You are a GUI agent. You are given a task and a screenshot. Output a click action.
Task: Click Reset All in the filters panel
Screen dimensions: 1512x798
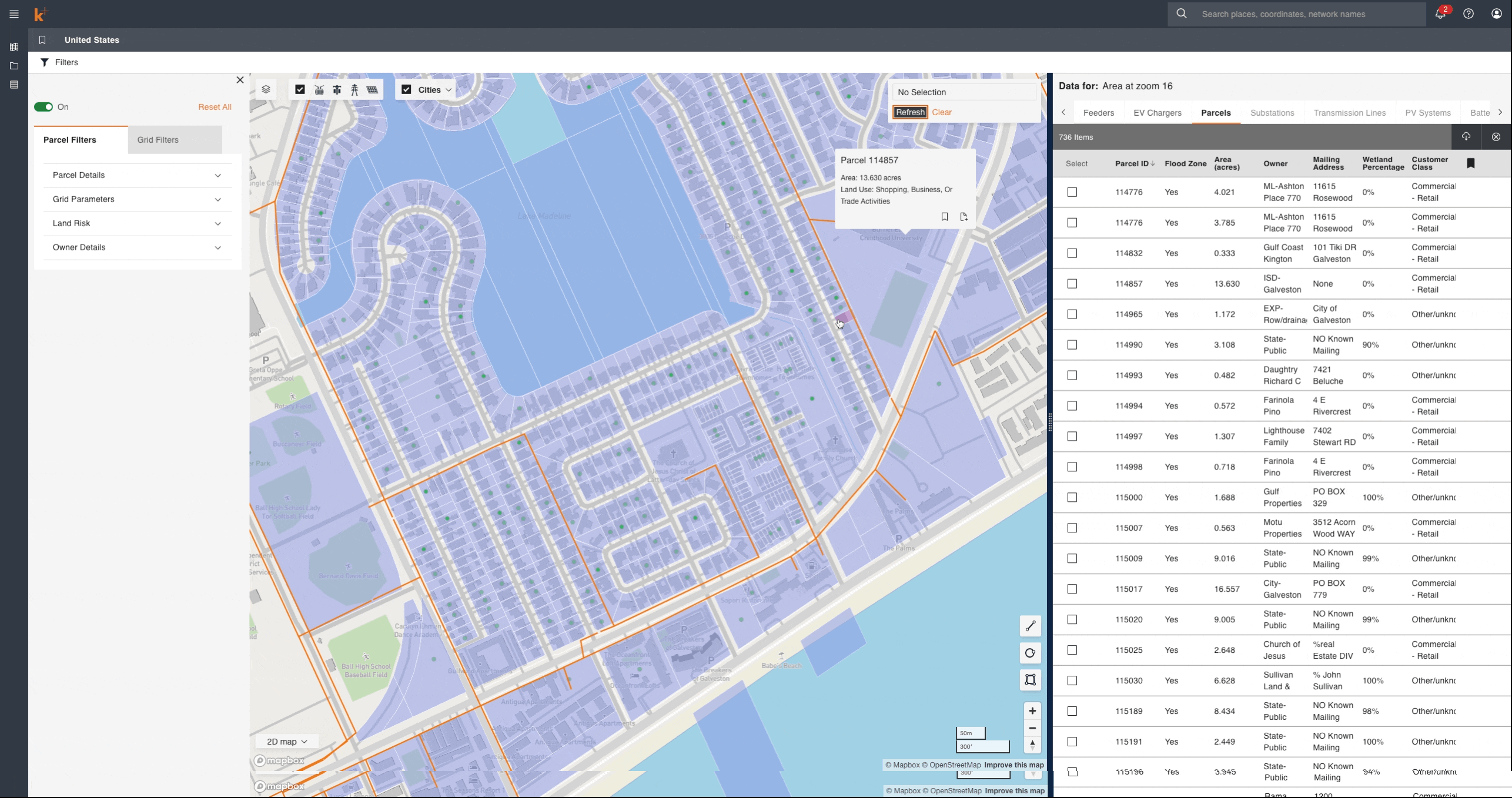click(x=215, y=107)
